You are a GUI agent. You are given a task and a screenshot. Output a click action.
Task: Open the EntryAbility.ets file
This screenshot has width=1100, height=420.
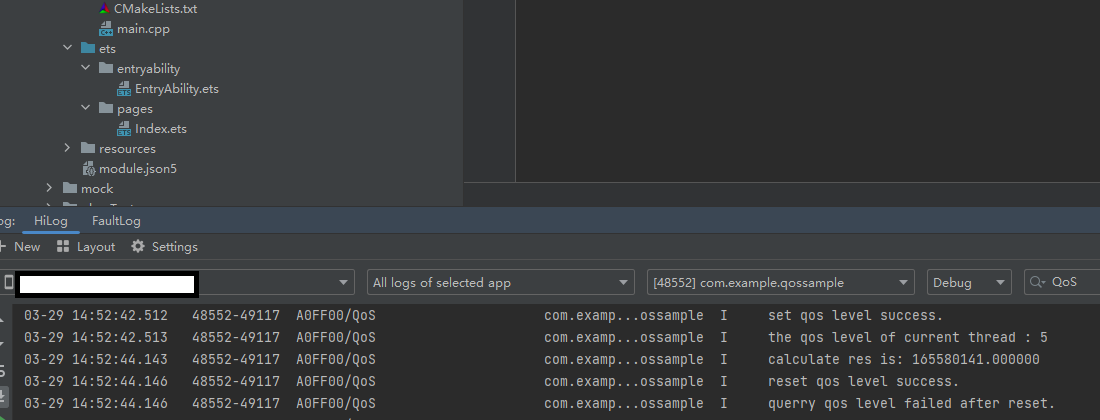[176, 89]
